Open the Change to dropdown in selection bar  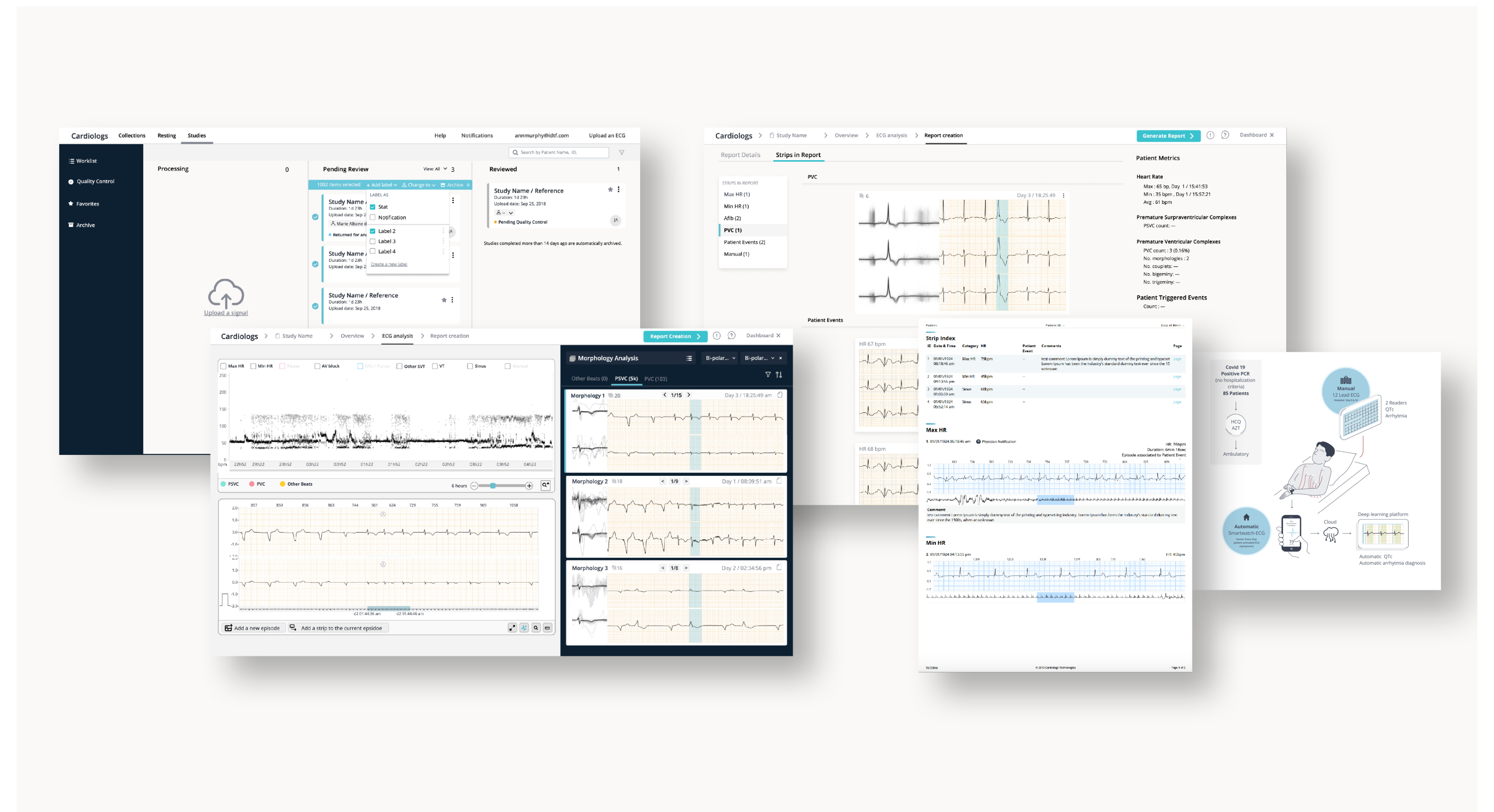(x=419, y=185)
